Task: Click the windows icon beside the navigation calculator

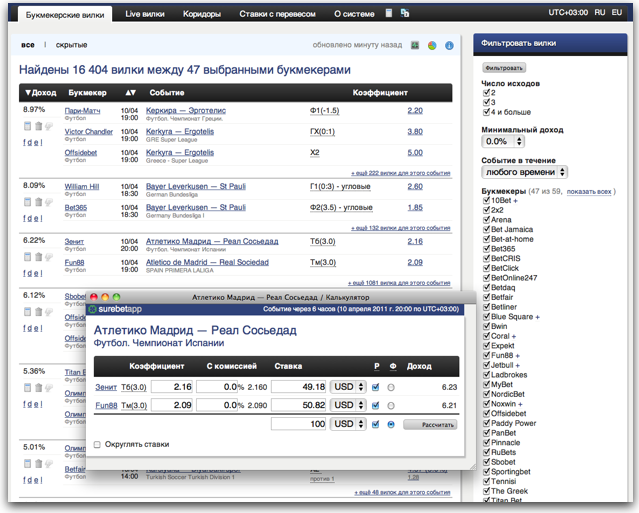Action: [405, 13]
